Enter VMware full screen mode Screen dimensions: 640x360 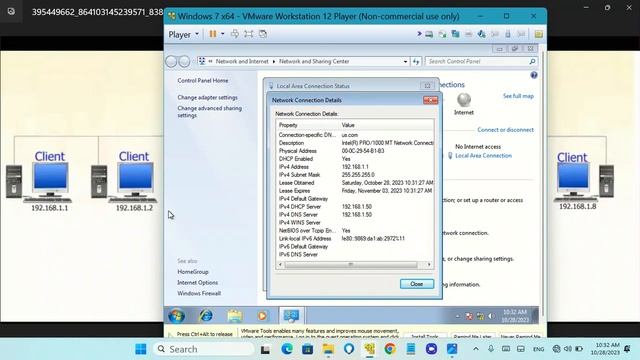(x=249, y=34)
